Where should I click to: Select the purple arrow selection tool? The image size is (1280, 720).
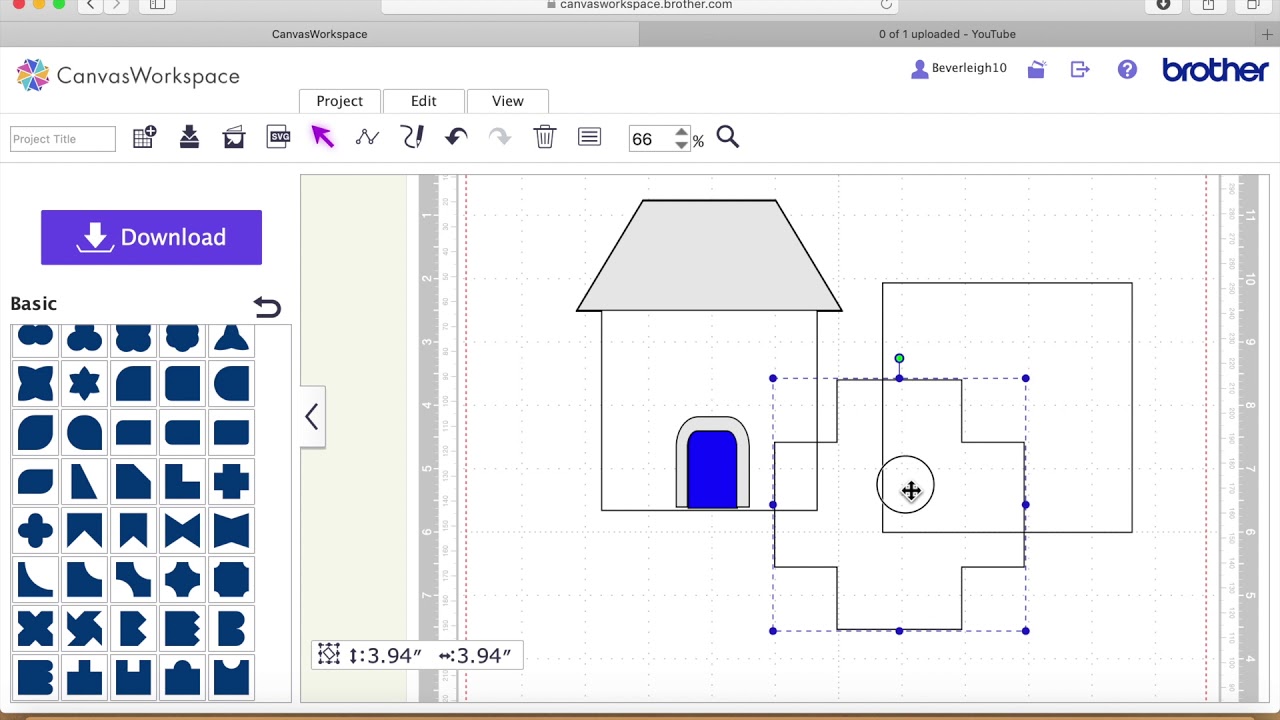click(x=322, y=137)
